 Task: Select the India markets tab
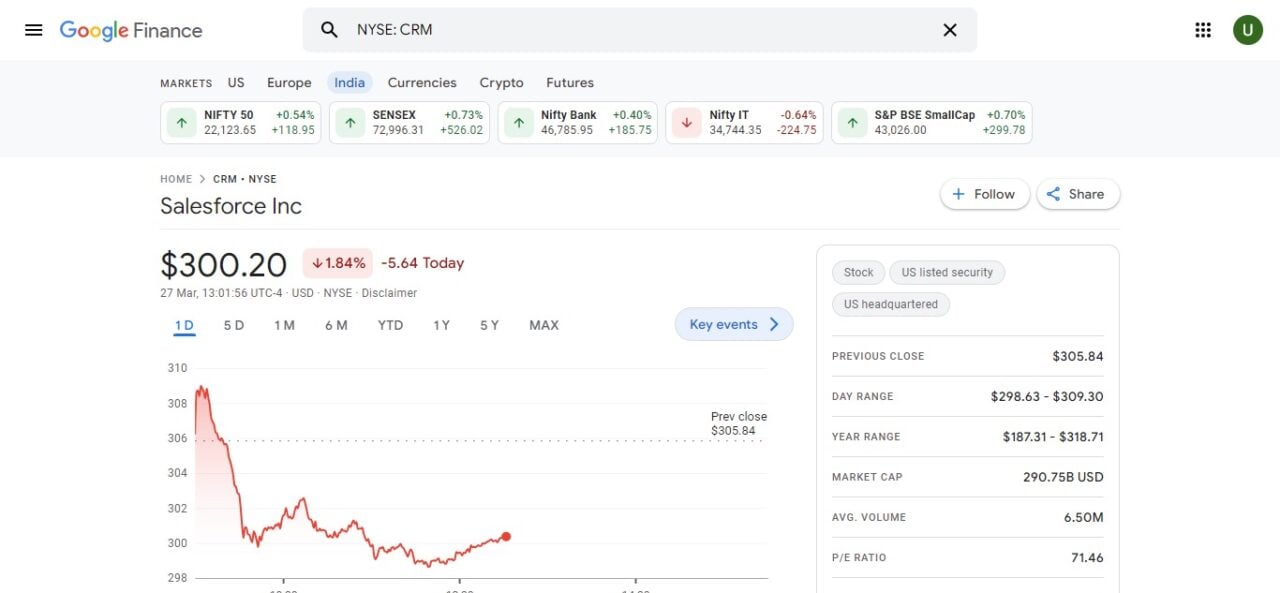click(x=350, y=83)
